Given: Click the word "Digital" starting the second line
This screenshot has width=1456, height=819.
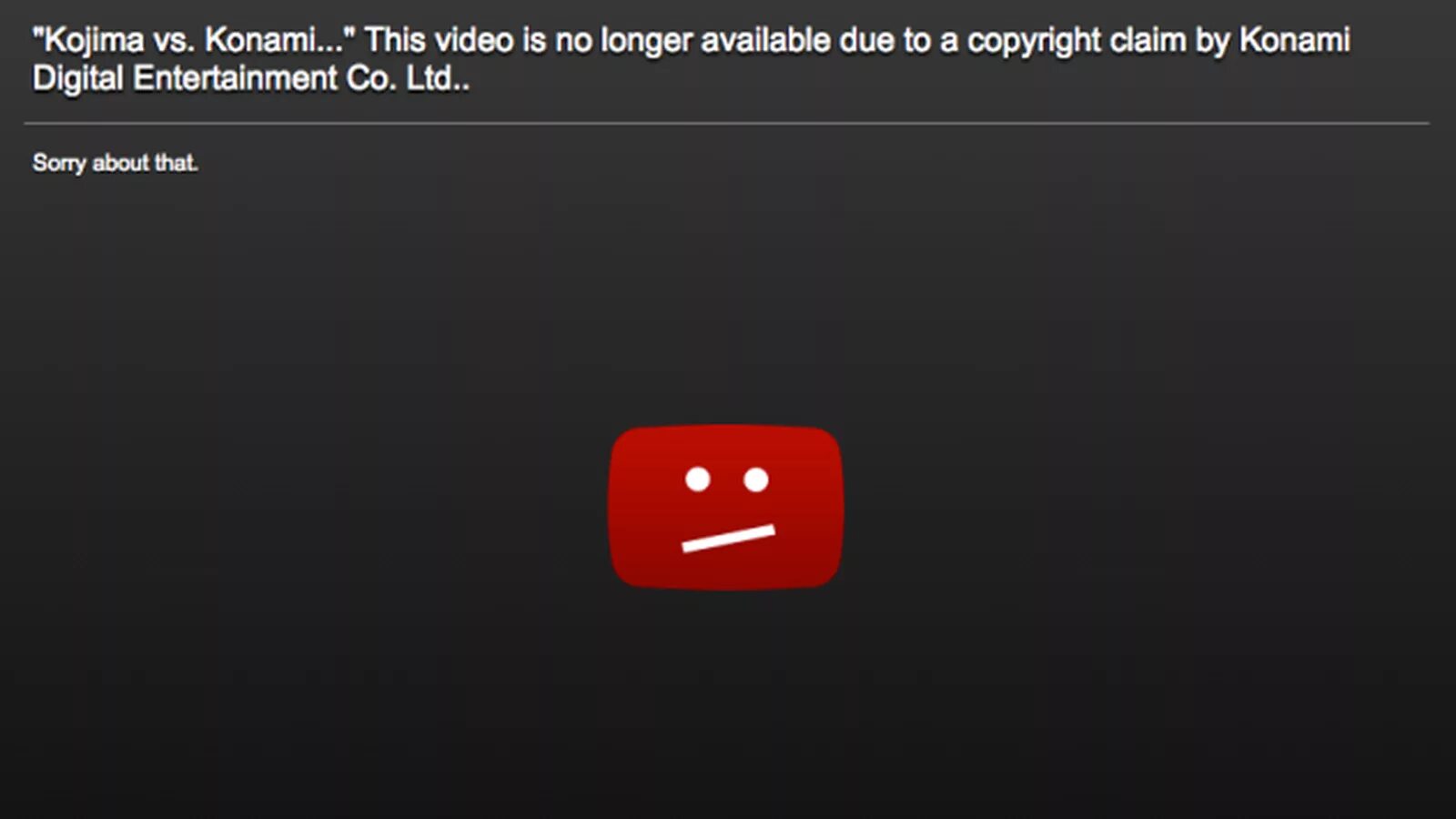Looking at the screenshot, I should click(78, 80).
